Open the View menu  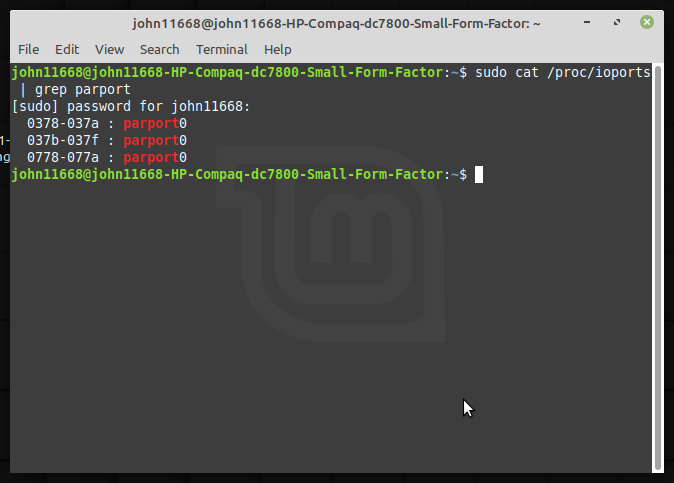pyautogui.click(x=110, y=50)
